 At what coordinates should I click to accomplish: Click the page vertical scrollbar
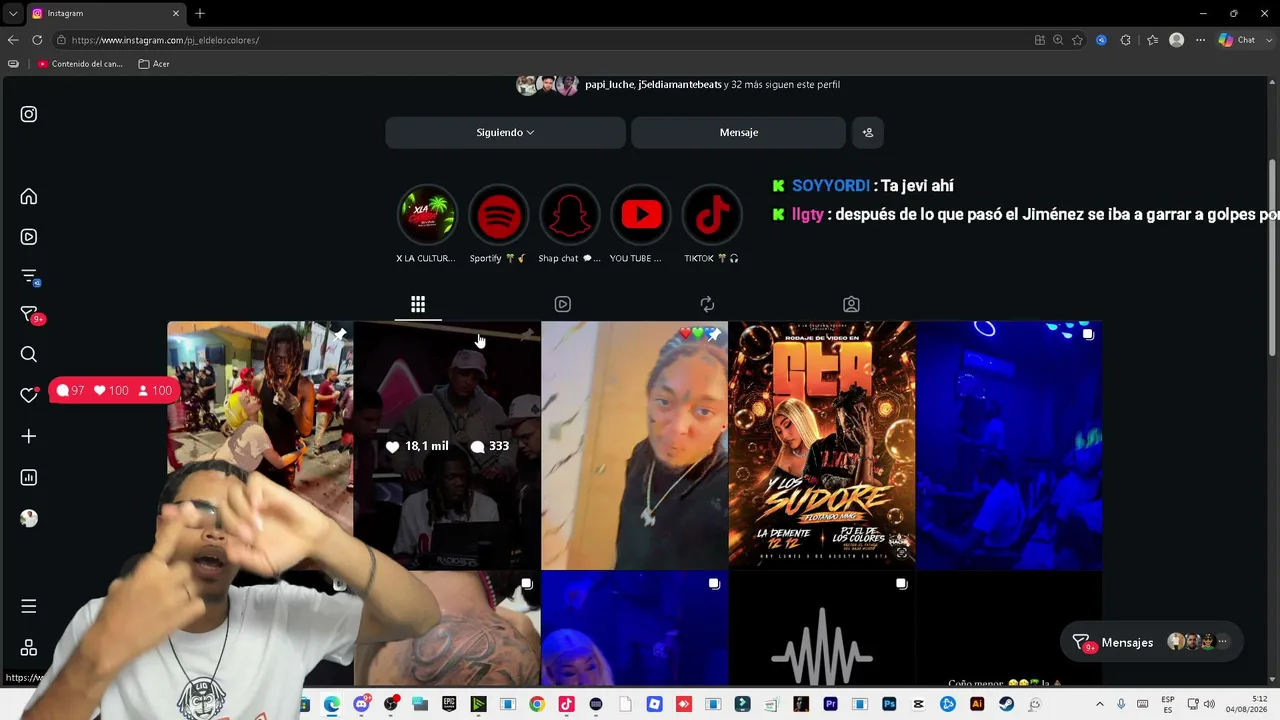click(1272, 257)
